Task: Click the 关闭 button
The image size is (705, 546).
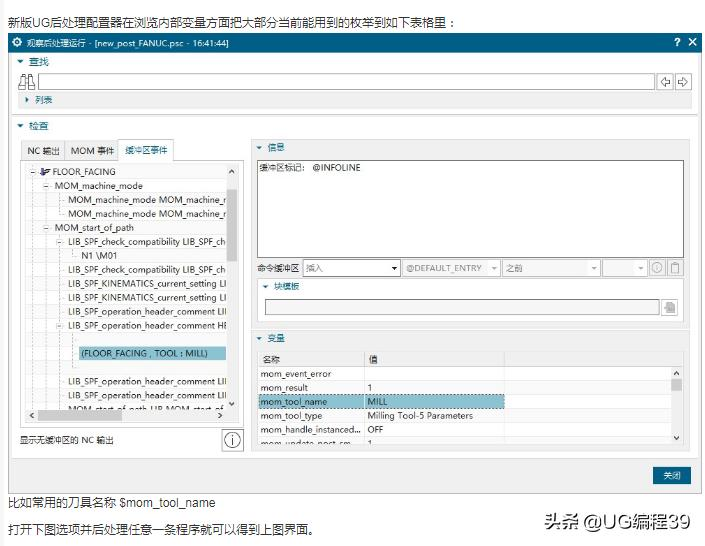Action: click(x=672, y=475)
